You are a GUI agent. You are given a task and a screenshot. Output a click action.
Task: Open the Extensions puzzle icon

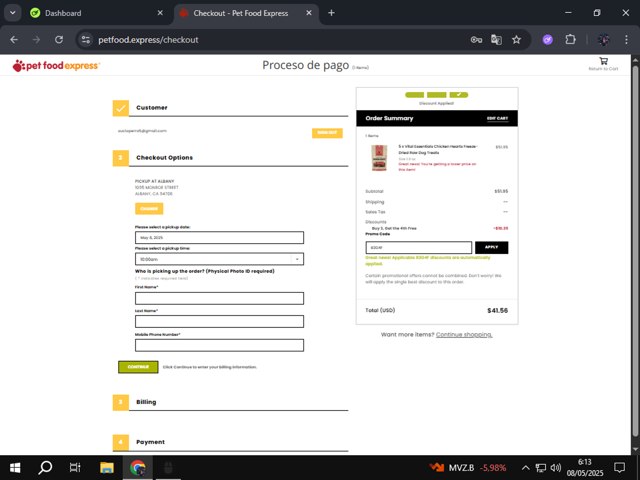pos(570,40)
